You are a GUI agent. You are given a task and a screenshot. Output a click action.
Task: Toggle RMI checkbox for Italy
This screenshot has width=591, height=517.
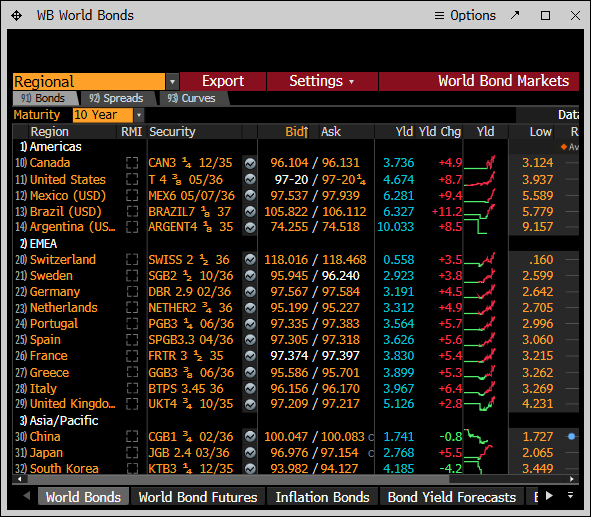[x=132, y=389]
